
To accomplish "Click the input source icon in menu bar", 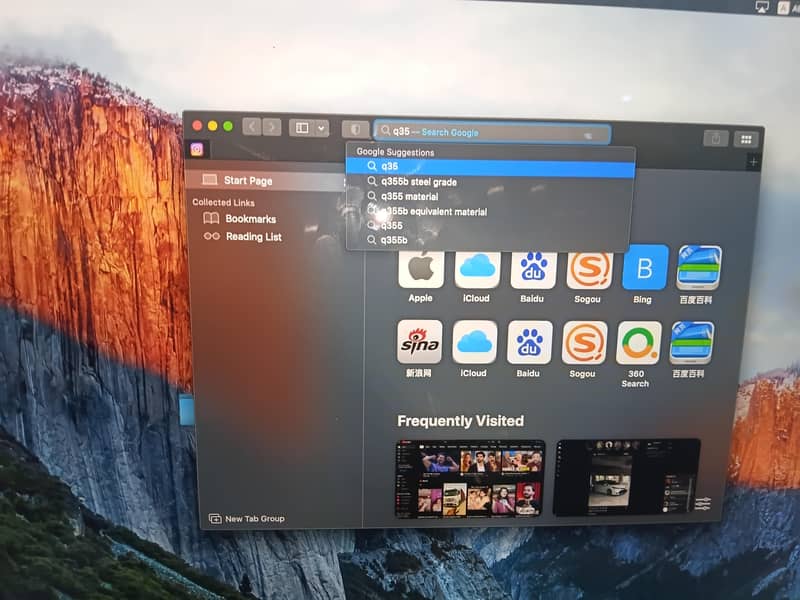I will (783, 8).
